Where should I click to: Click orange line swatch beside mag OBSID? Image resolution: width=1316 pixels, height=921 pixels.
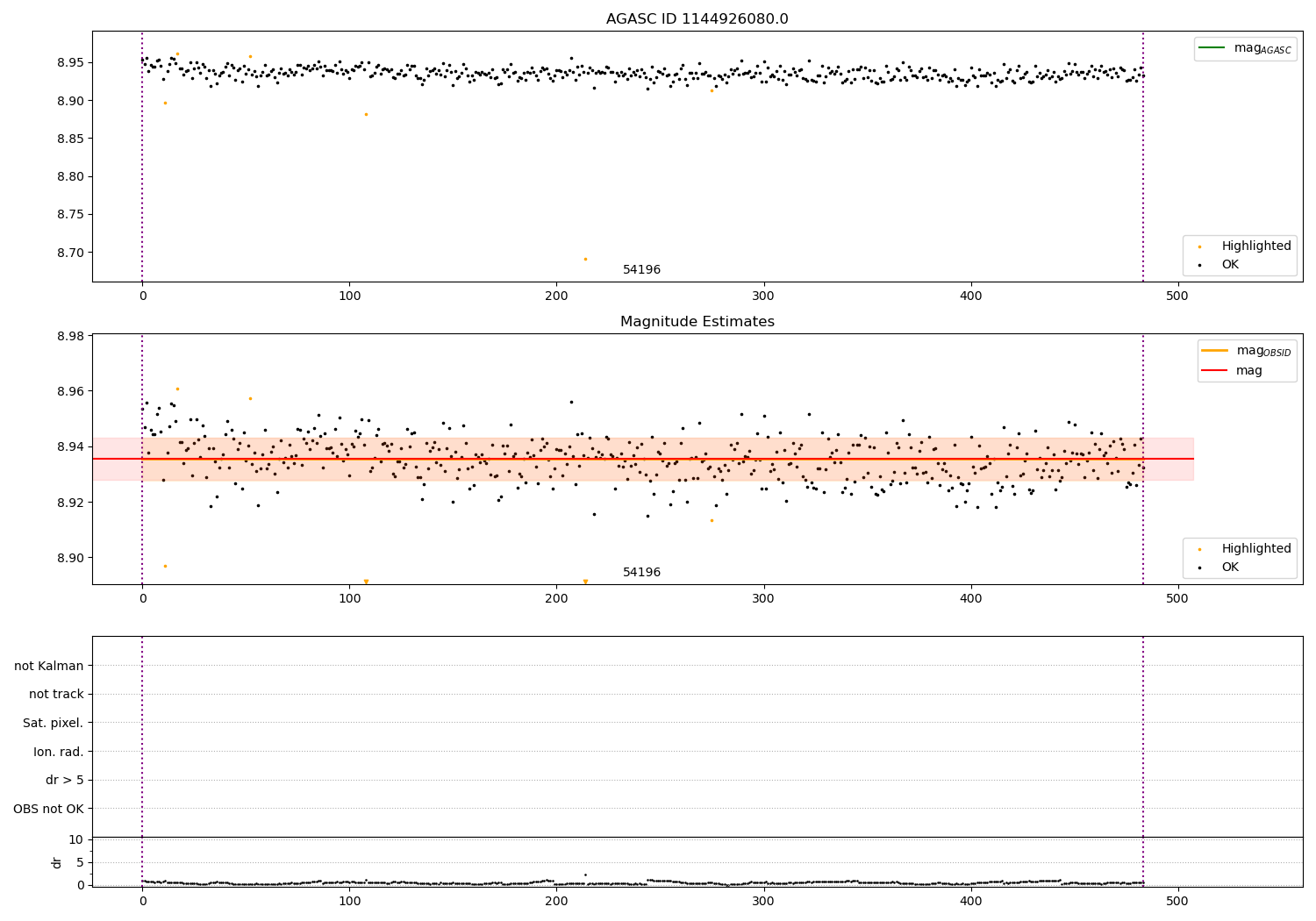pyautogui.click(x=1215, y=351)
